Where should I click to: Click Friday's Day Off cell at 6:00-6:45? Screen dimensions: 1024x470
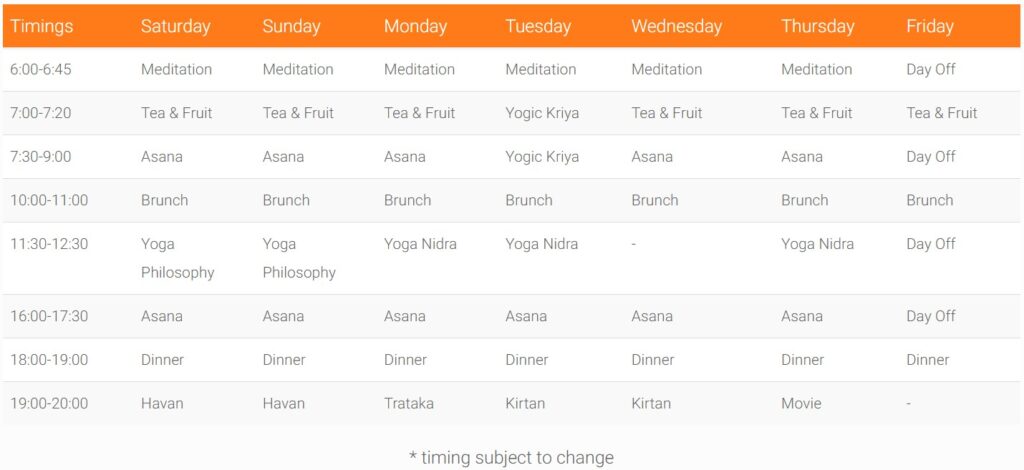(x=931, y=70)
